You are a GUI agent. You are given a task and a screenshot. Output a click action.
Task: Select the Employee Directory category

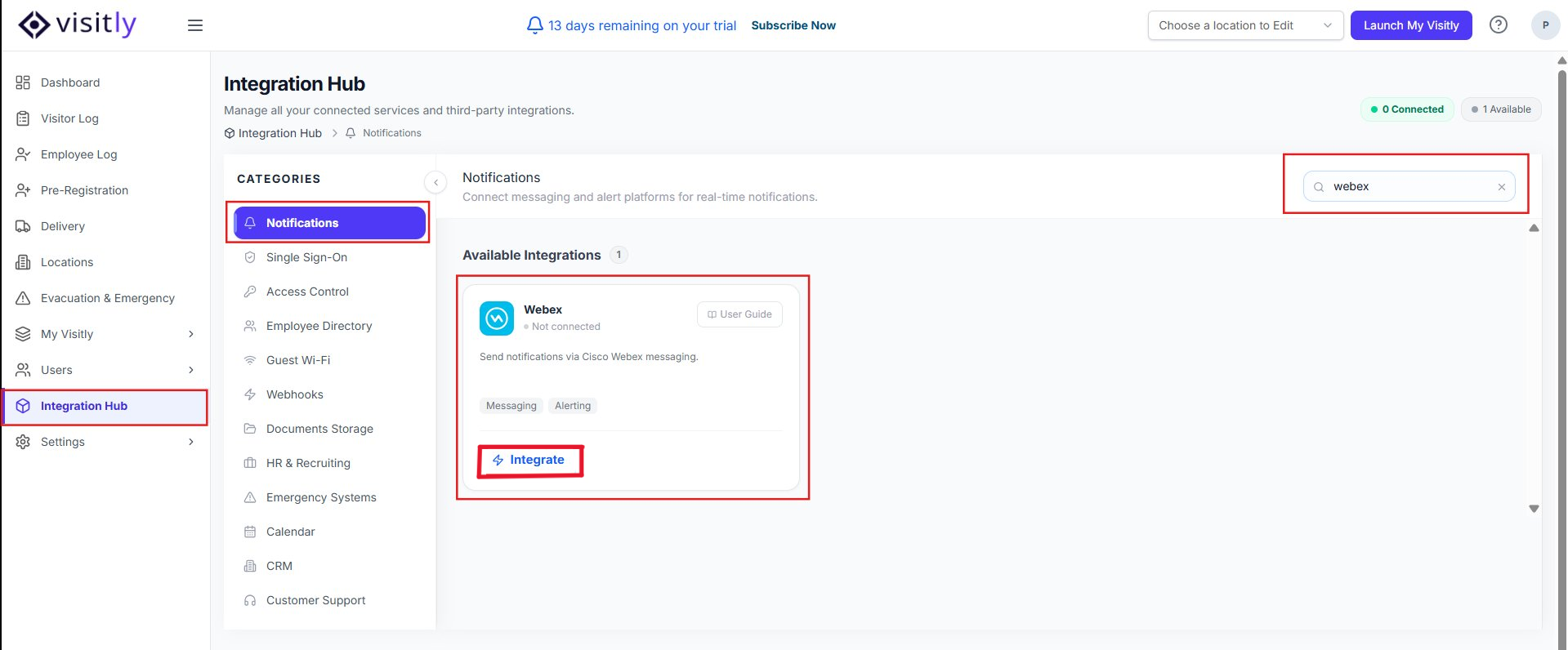click(x=329, y=326)
